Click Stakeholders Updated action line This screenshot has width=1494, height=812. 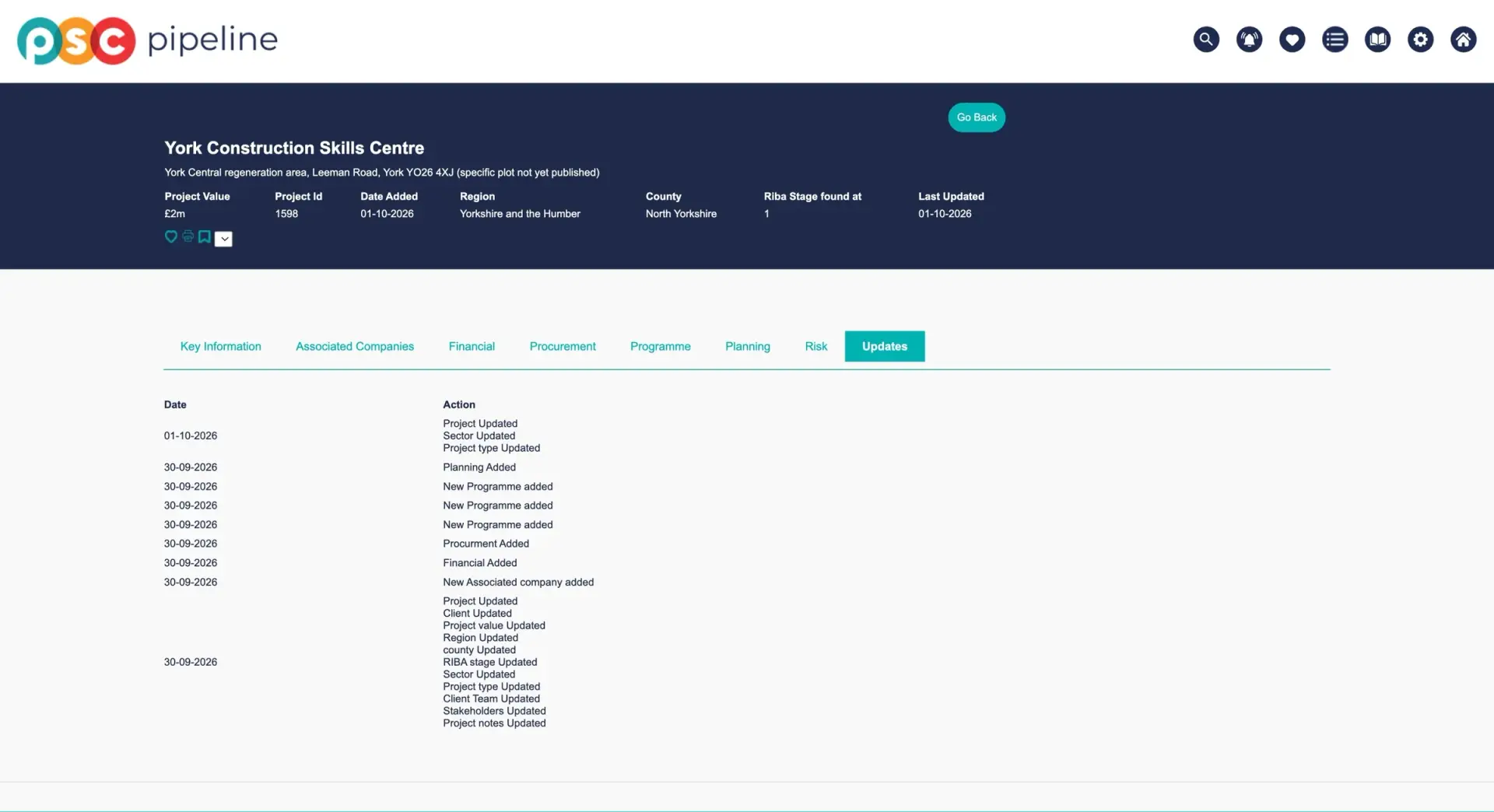tap(494, 711)
